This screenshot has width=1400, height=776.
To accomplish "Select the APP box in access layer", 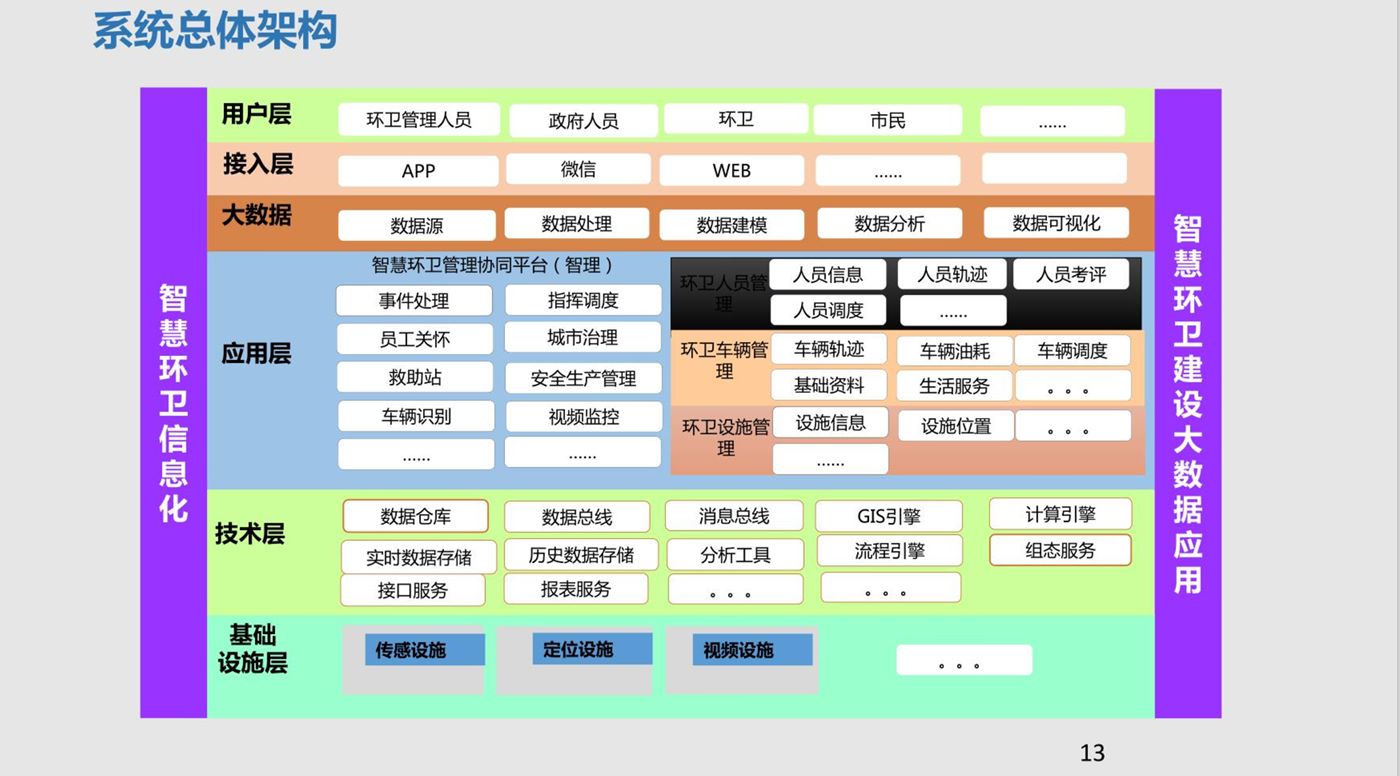I will pyautogui.click(x=418, y=171).
